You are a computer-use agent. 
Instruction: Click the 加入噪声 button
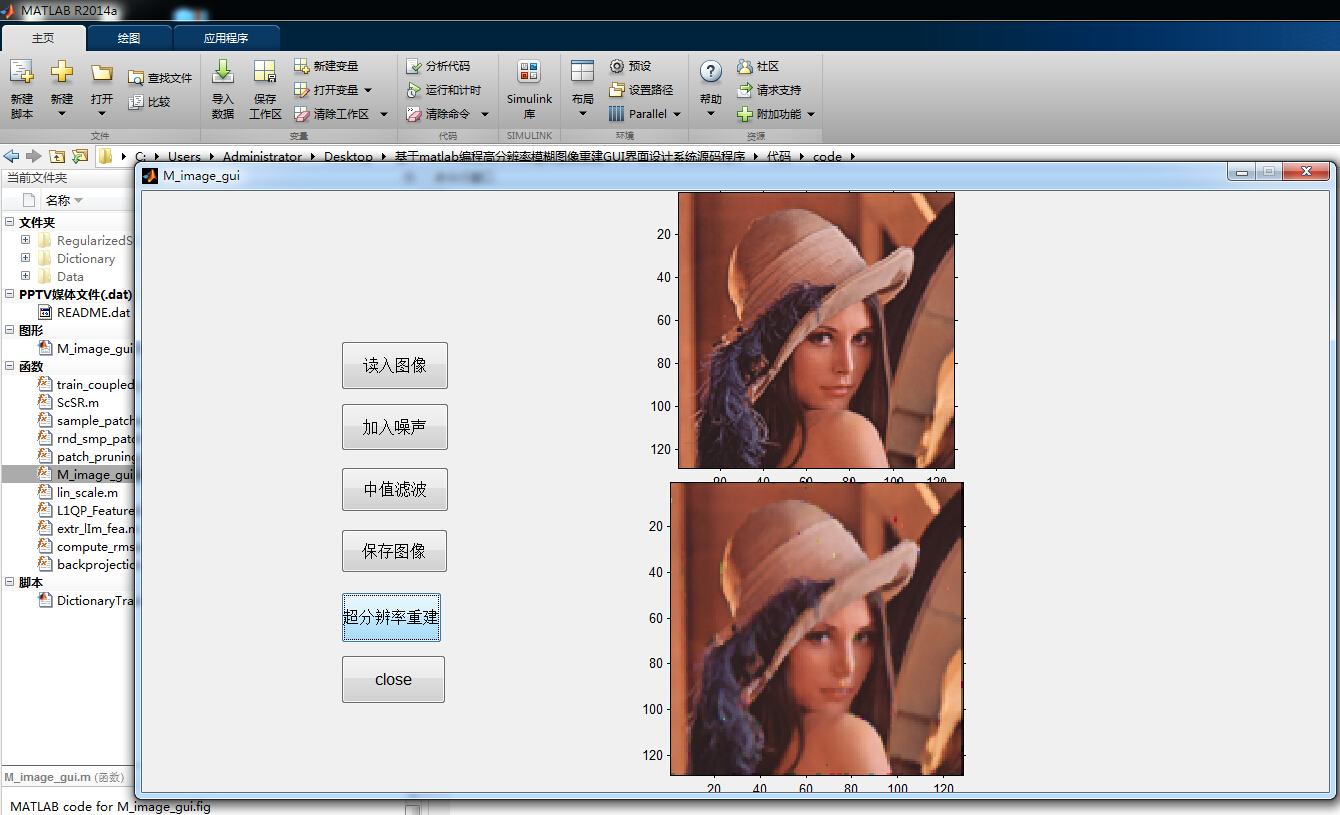[394, 427]
